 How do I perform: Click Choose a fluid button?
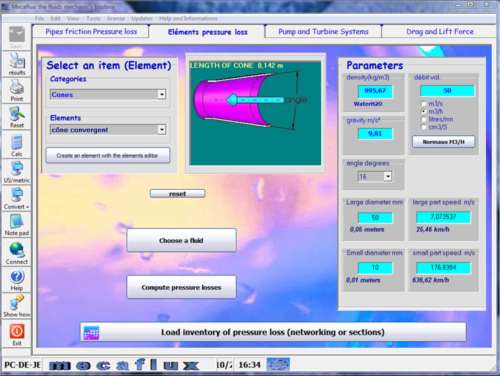(x=181, y=240)
